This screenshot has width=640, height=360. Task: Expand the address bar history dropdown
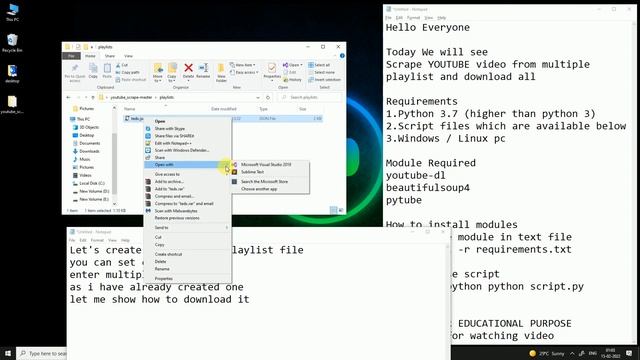coord(258,98)
